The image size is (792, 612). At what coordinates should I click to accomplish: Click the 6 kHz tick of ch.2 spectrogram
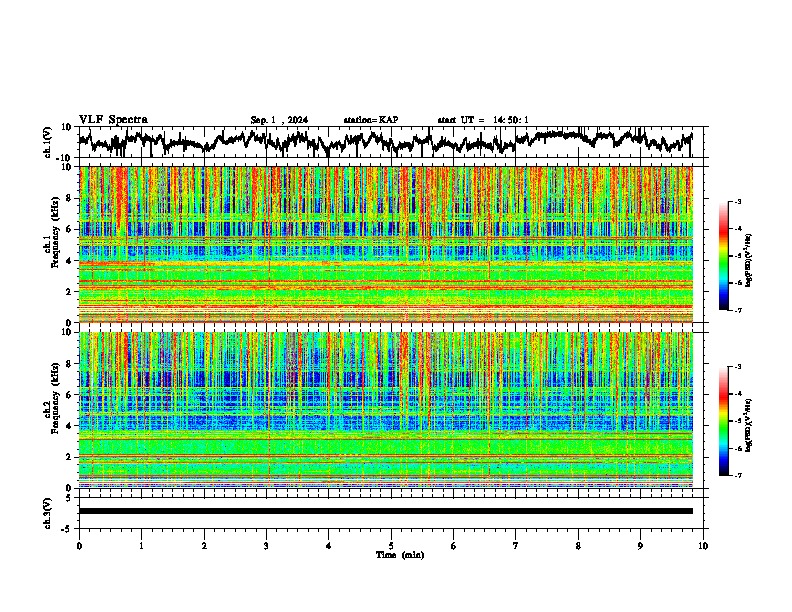(x=69, y=394)
